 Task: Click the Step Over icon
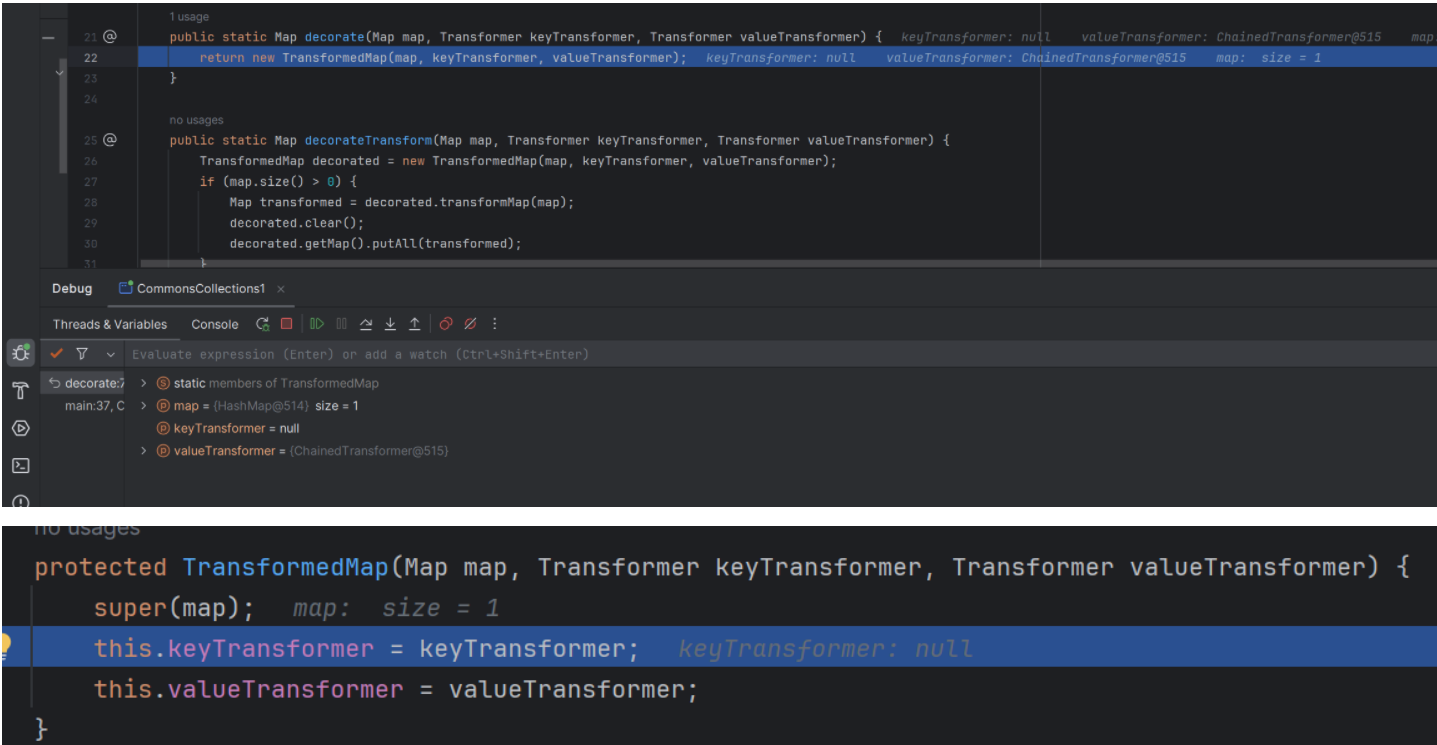366,324
